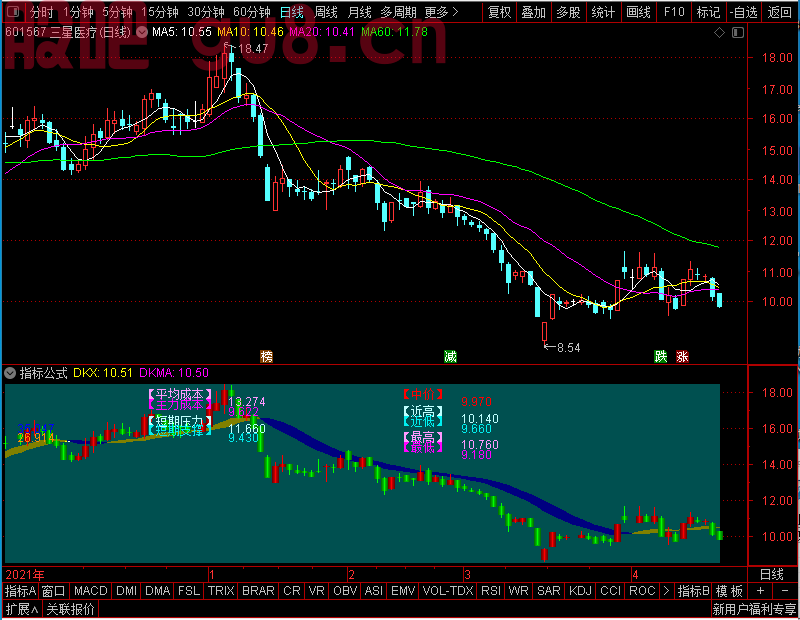The height and width of the screenshot is (620, 800).
Task: Open the dropdown next to 三星医疗(日线)
Action: (142, 33)
